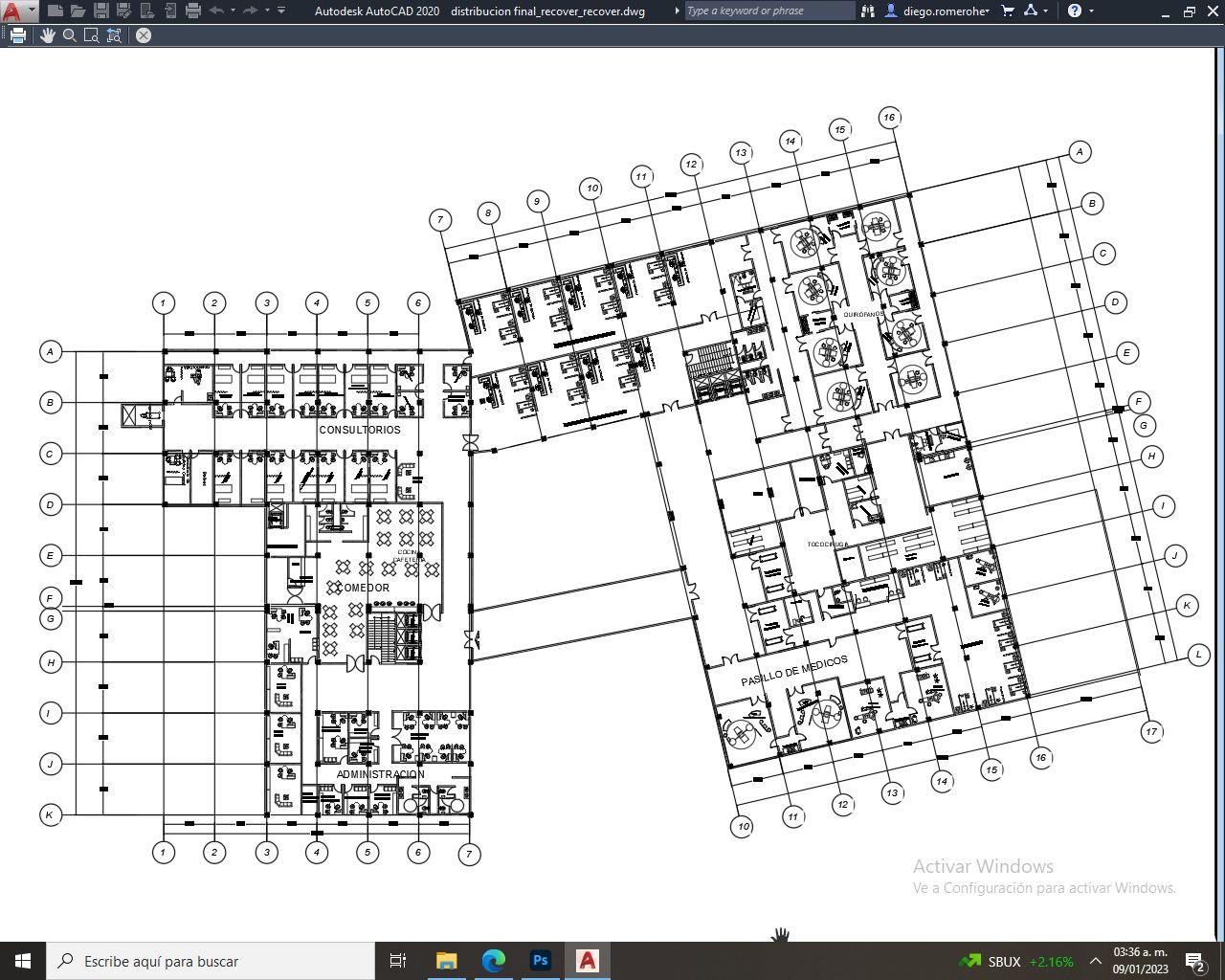Click the ADMINISTRACION label in the floor plan
Screen dimensions: 1225x980
pos(380,774)
